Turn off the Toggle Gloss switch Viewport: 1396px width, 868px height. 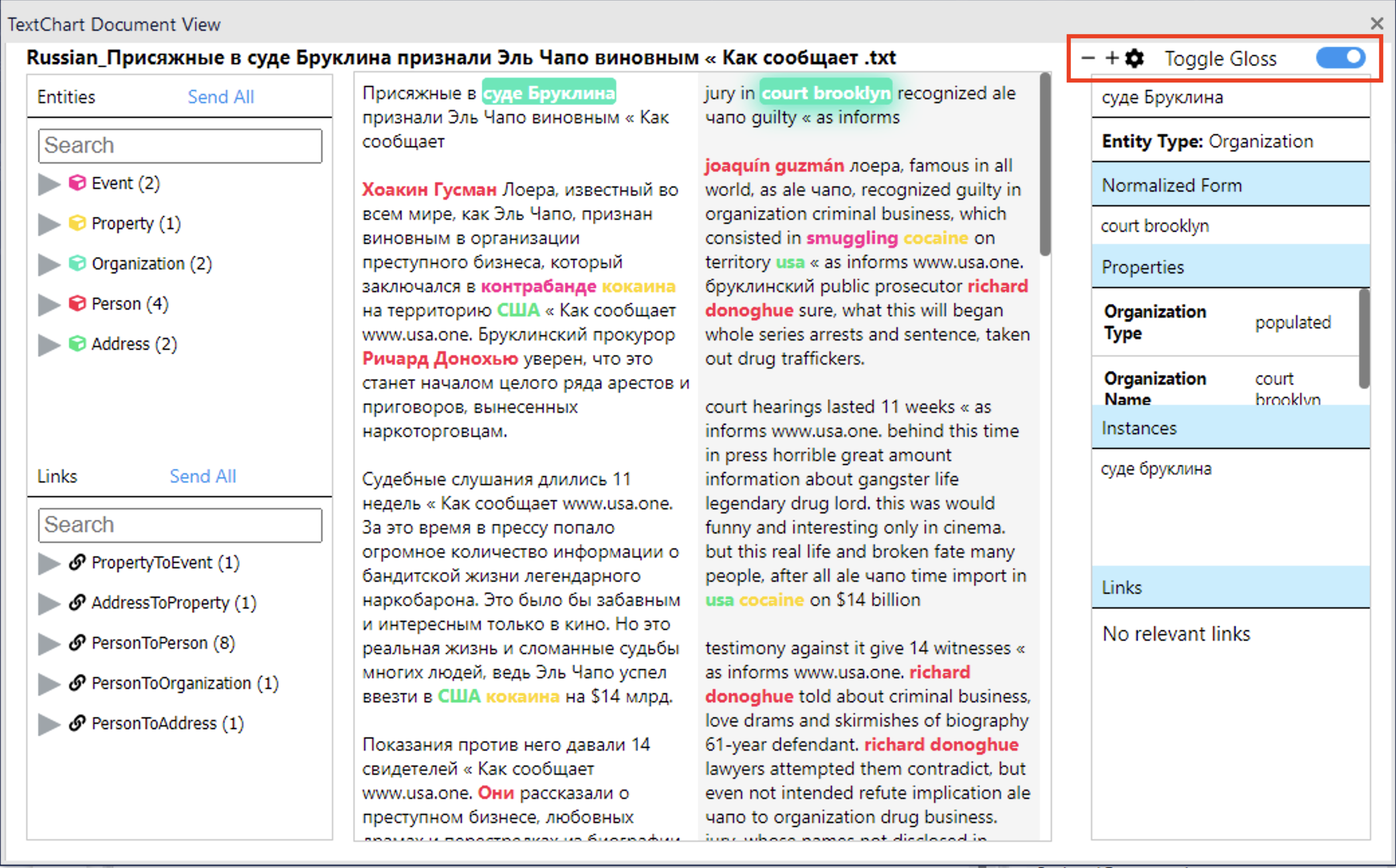(1340, 58)
